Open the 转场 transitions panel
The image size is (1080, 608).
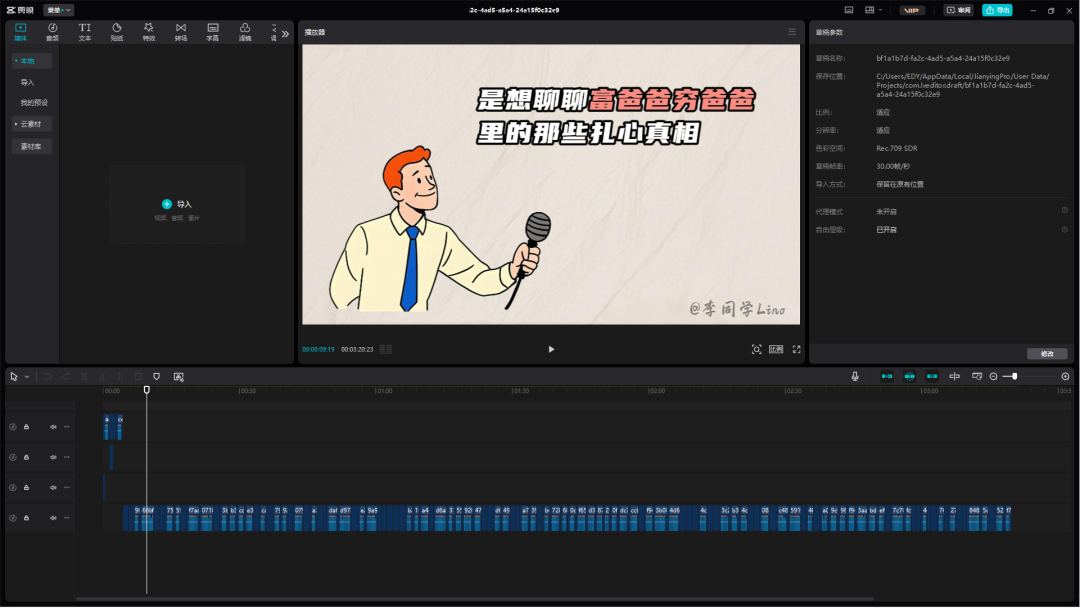180,32
